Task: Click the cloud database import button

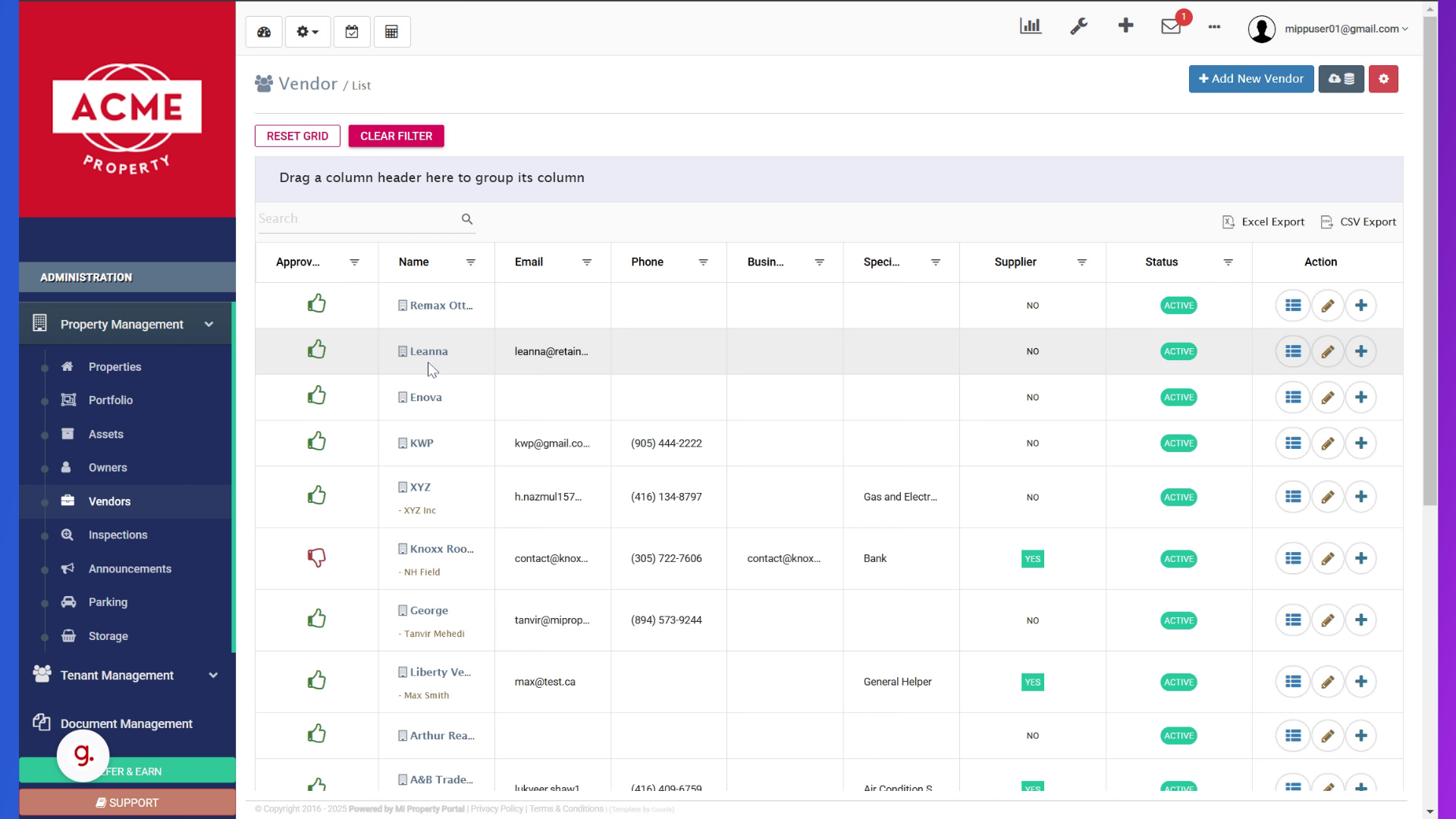Action: (x=1341, y=79)
